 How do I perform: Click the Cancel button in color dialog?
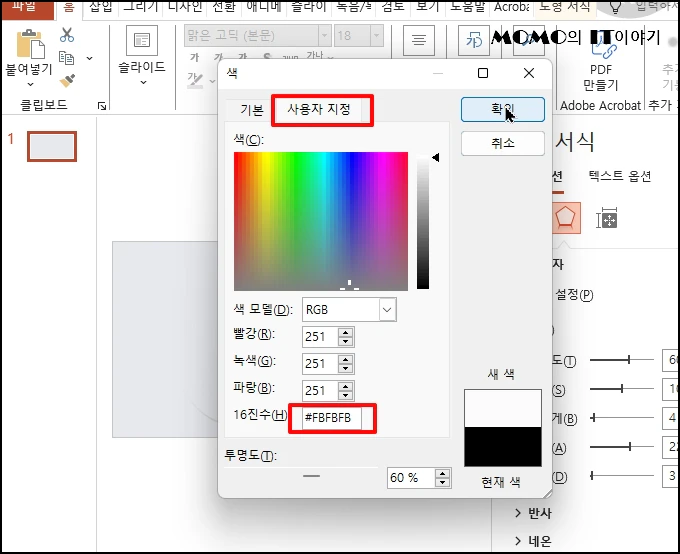click(503, 143)
